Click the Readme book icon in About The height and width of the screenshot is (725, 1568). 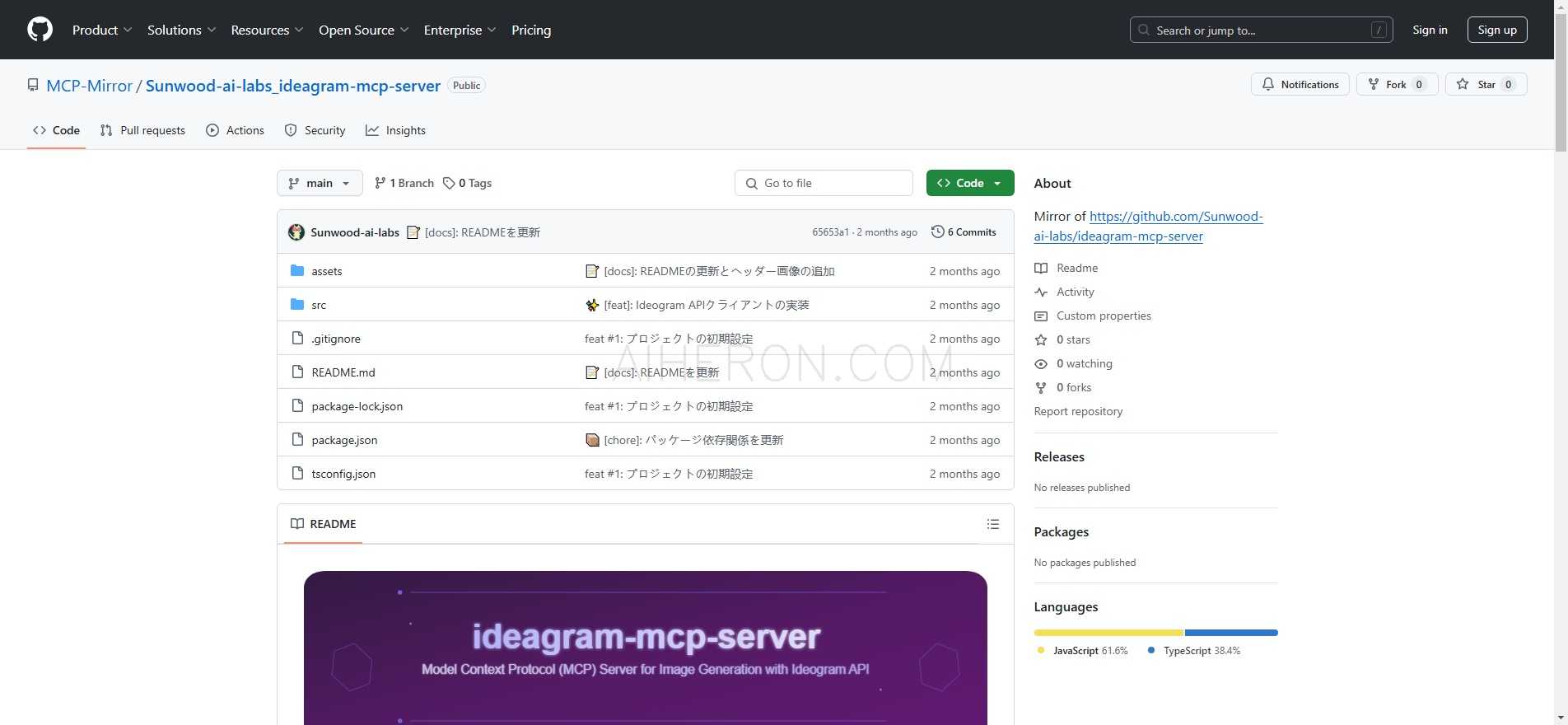1041,268
